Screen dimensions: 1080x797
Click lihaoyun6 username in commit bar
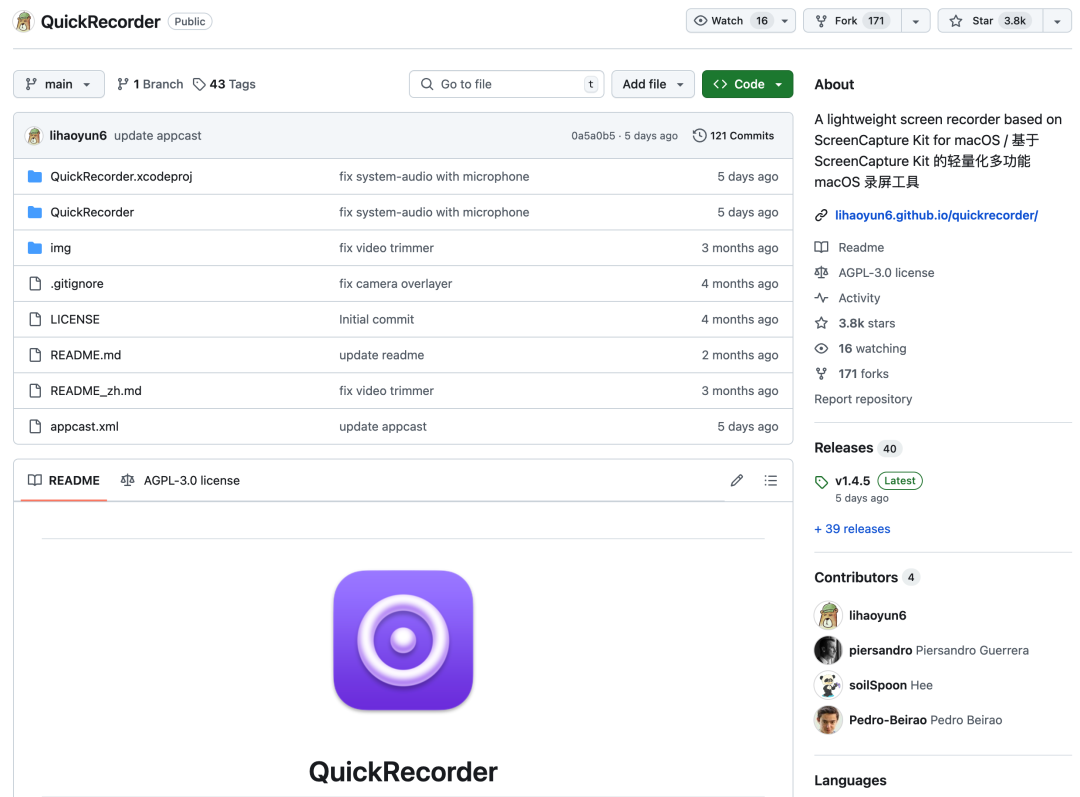pos(78,136)
